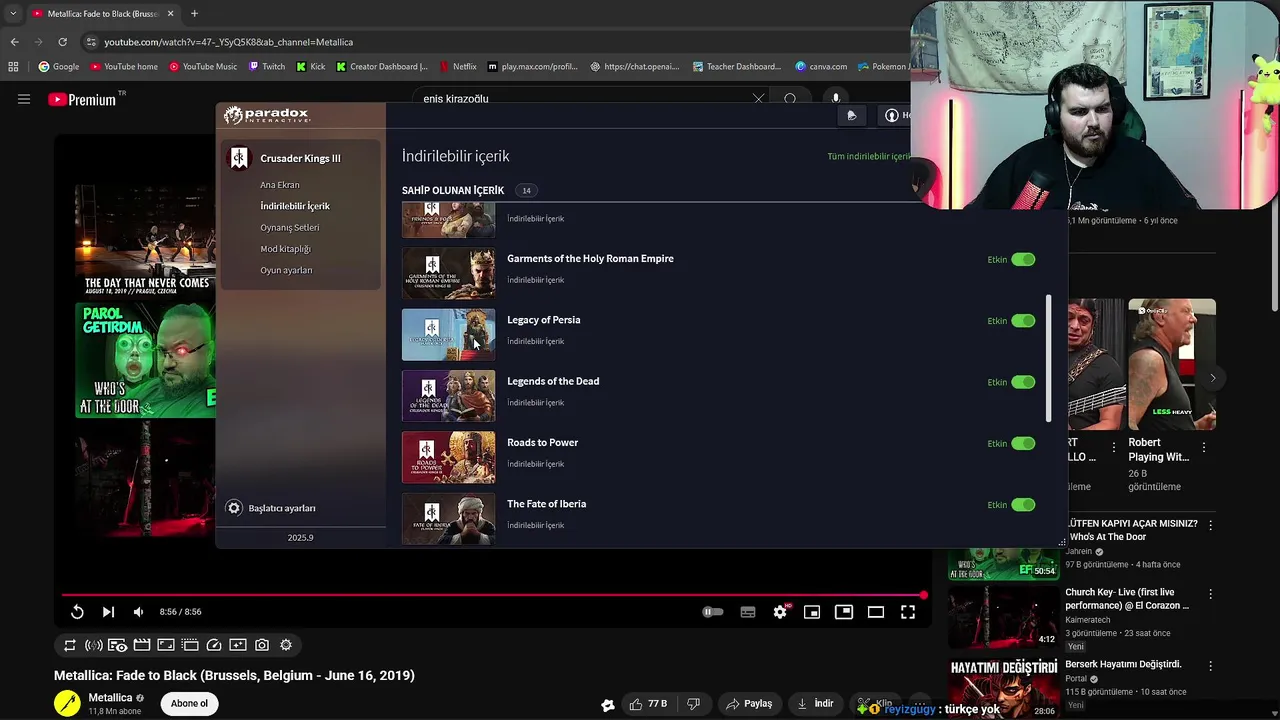Viewport: 1280px width, 720px height.
Task: Open the YouTube hamburger guide menu
Action: [24, 99]
